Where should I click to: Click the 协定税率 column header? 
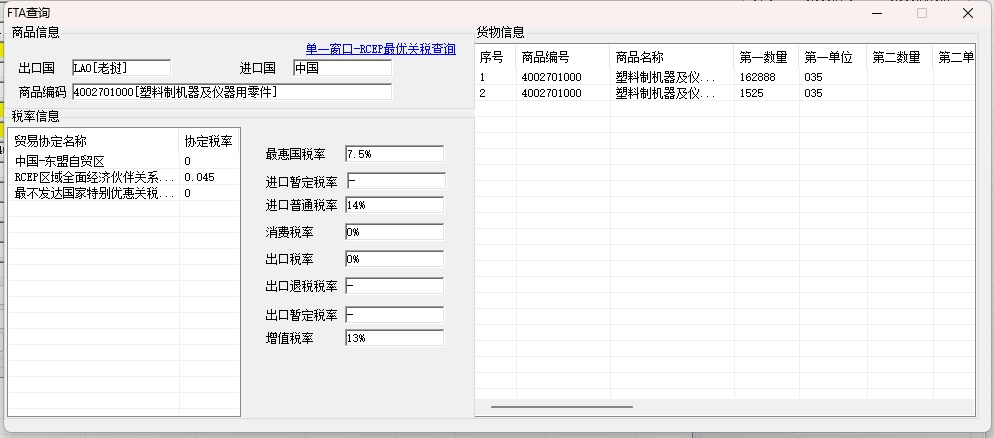209,141
